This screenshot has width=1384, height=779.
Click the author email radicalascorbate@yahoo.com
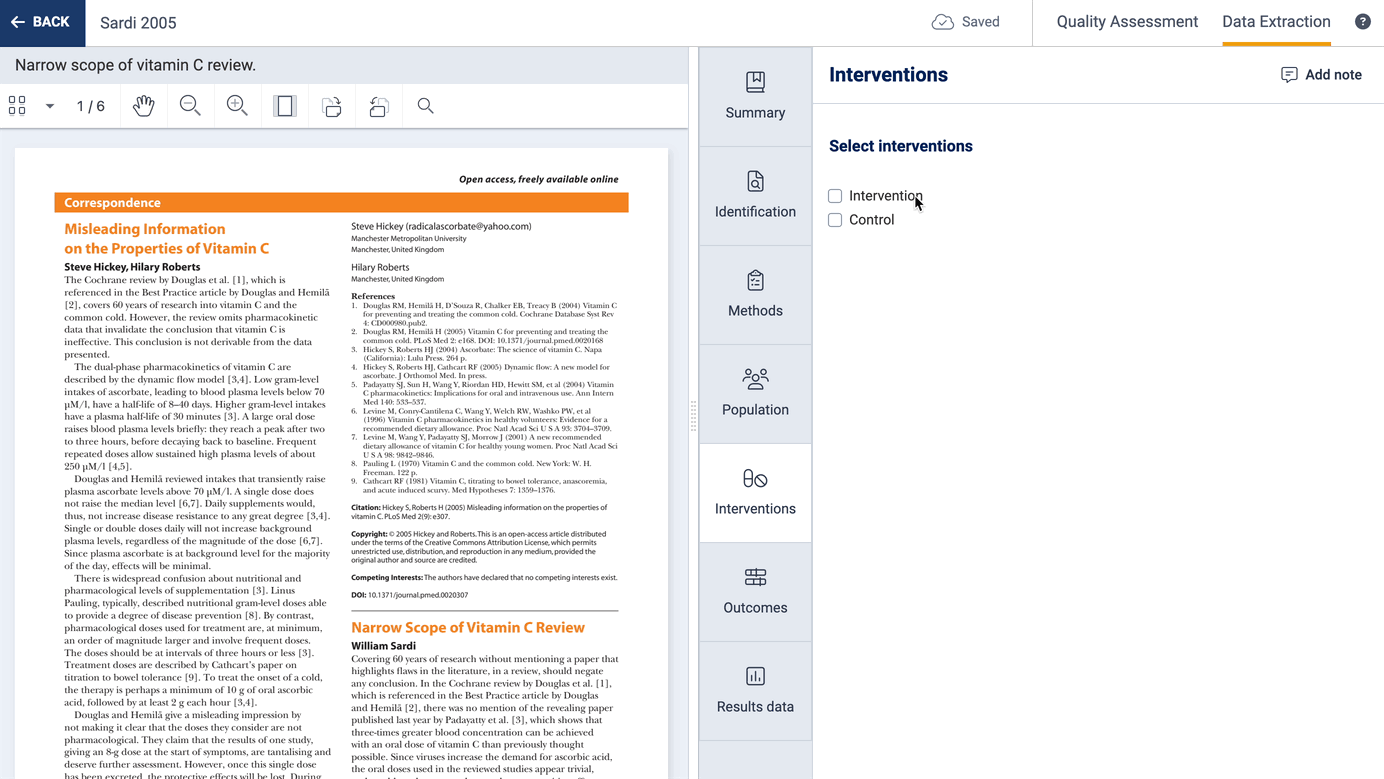469,226
